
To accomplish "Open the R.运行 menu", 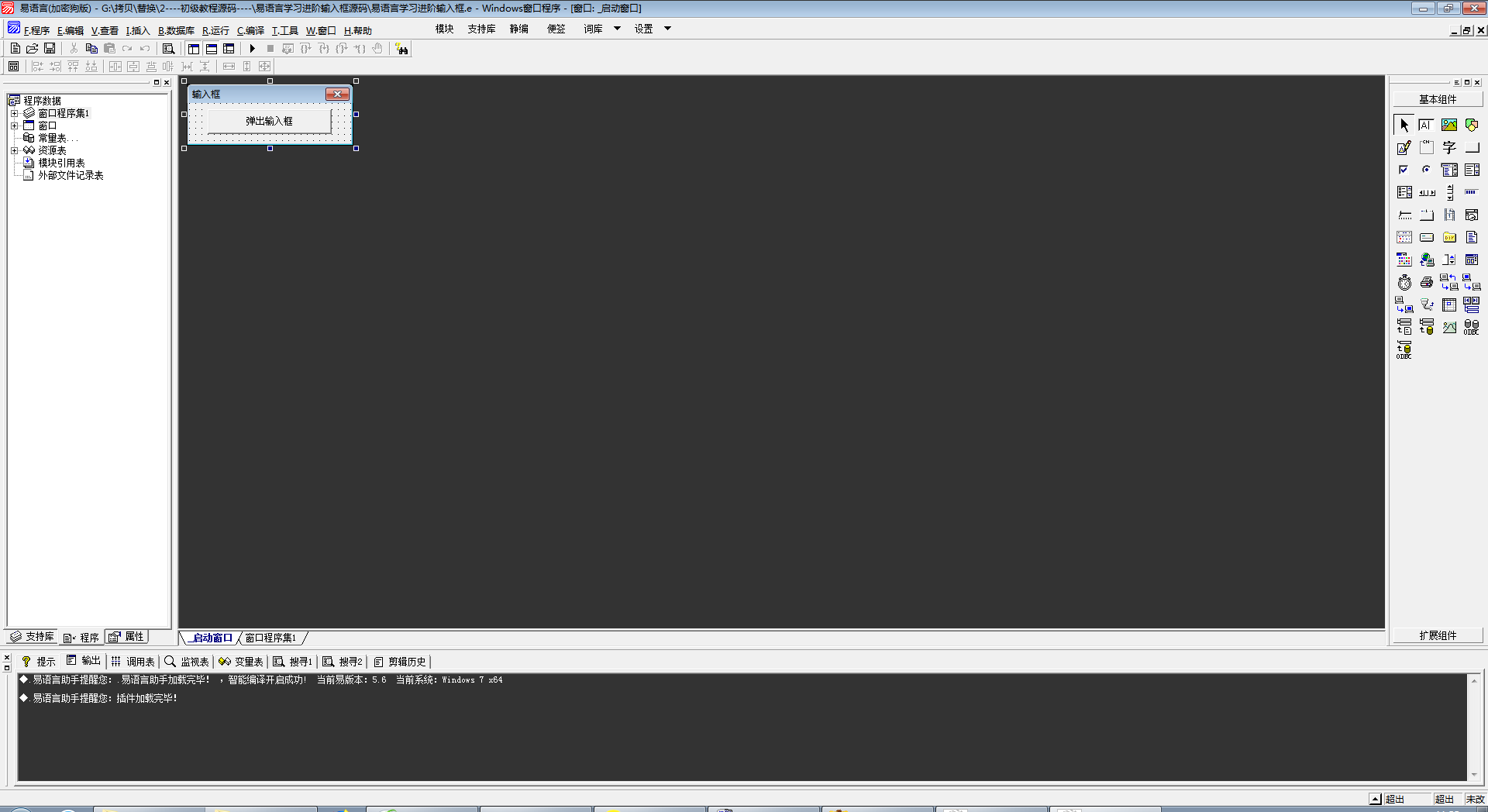I will [215, 31].
